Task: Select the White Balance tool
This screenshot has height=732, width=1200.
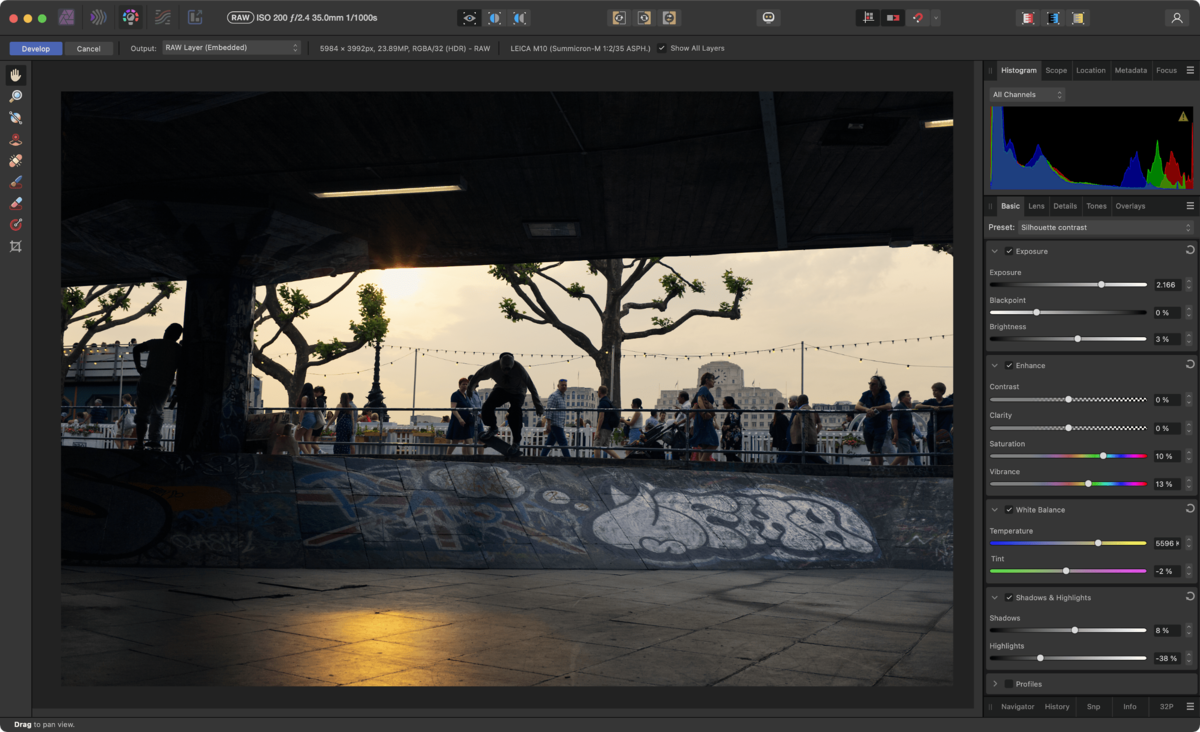Action: pos(15,118)
